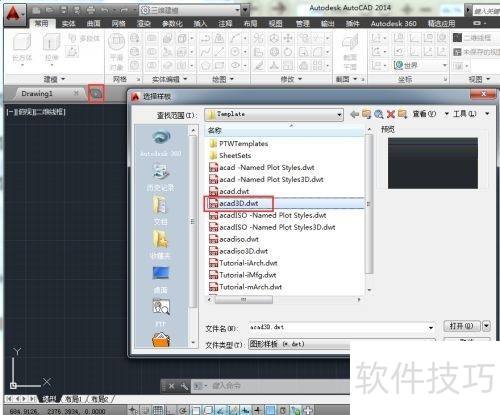This screenshot has height=415, width=500.
Task: Click the new drawing tab icon beside Drawing1
Action: point(96,93)
